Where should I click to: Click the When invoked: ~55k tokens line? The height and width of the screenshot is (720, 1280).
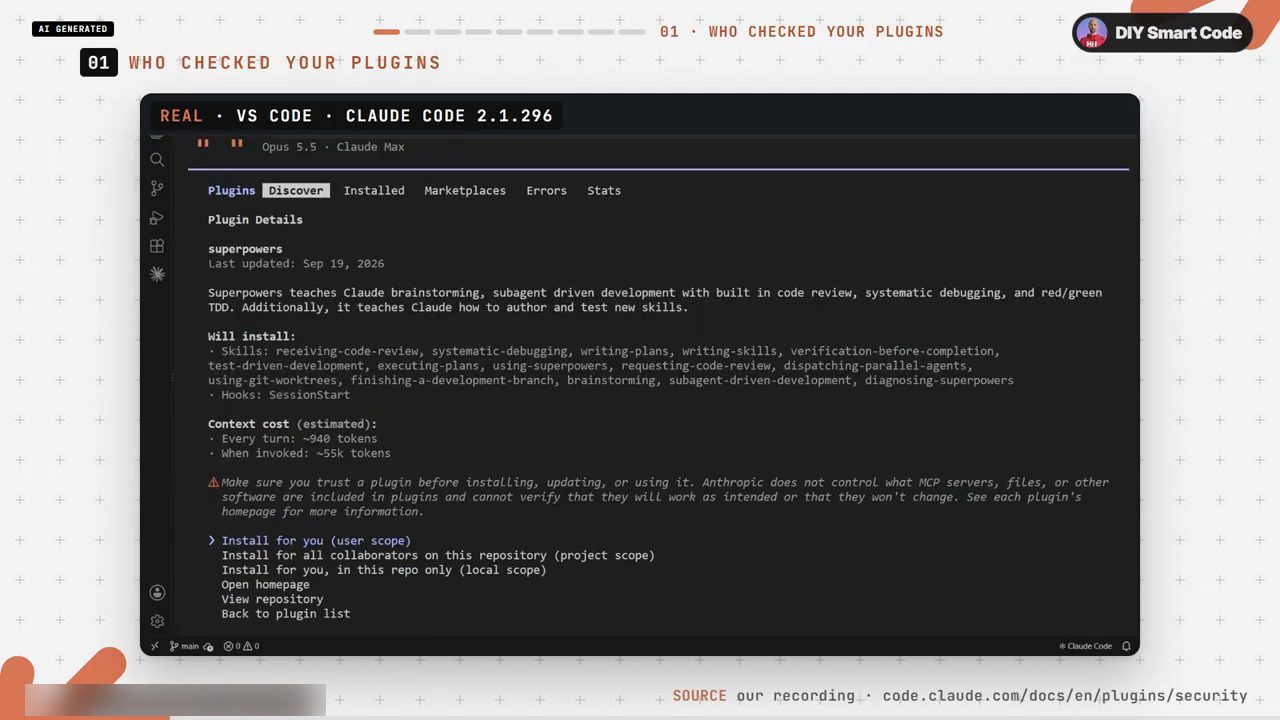299,453
